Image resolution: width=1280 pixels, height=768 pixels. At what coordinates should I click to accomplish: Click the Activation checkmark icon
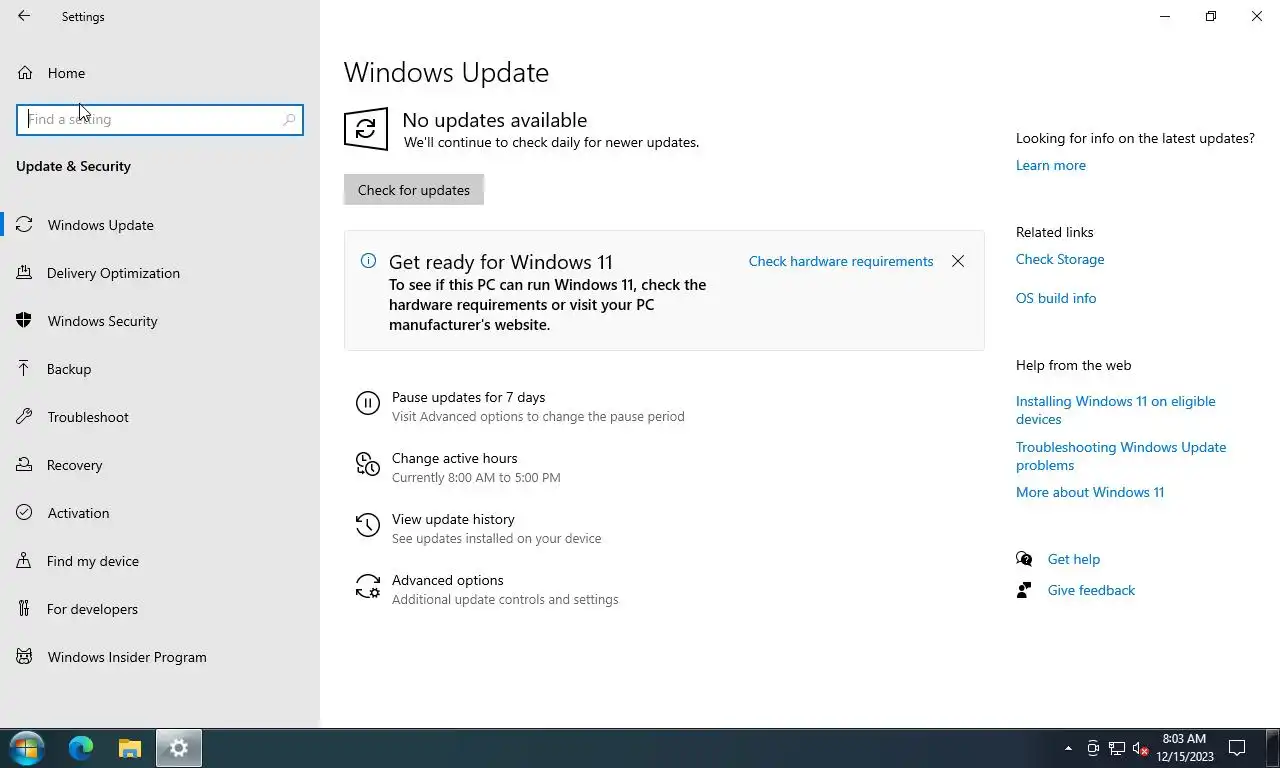24,513
